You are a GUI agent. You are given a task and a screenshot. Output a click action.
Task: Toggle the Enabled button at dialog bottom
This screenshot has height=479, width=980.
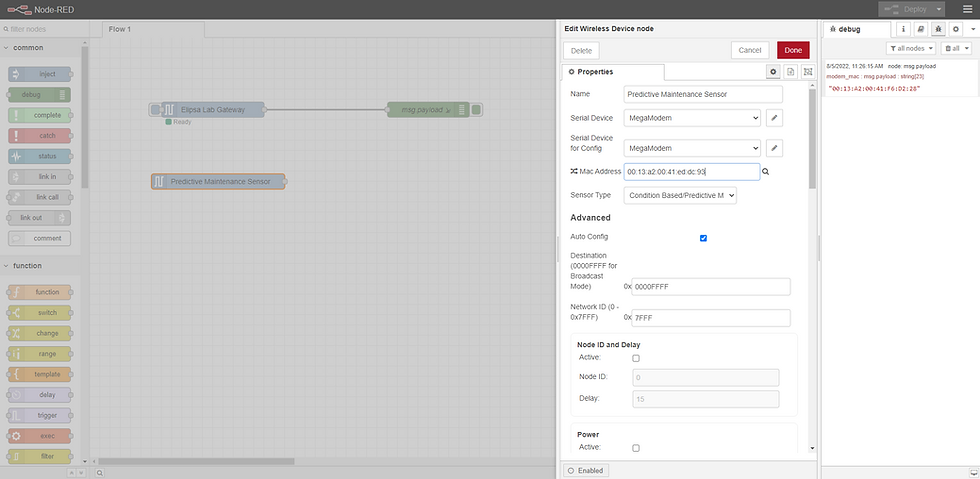pos(586,470)
